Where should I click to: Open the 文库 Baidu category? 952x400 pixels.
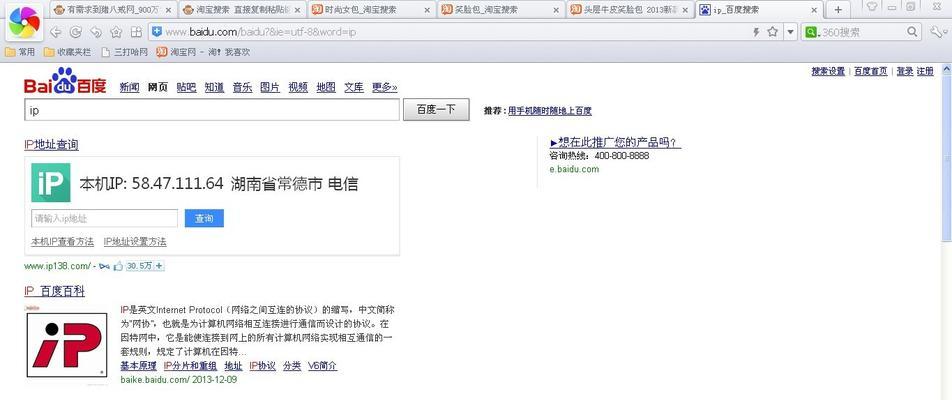354,87
